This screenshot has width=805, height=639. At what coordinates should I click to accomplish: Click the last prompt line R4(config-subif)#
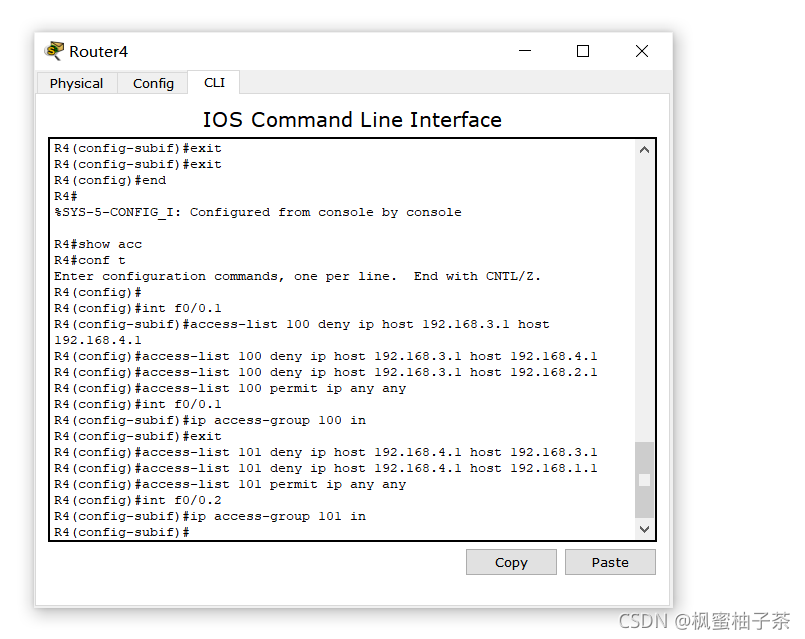click(122, 532)
